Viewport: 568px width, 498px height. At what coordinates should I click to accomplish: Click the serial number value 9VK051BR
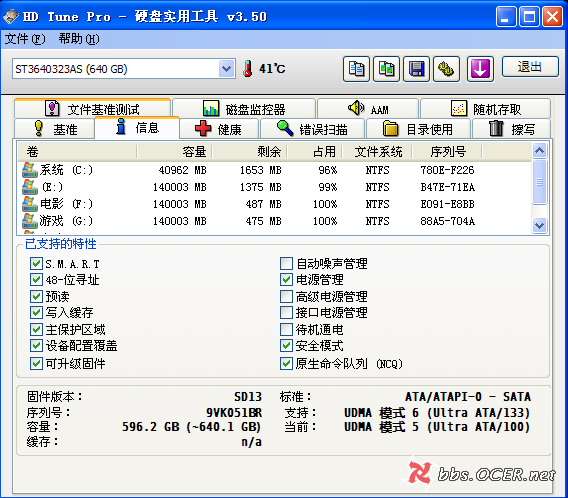tap(234, 413)
